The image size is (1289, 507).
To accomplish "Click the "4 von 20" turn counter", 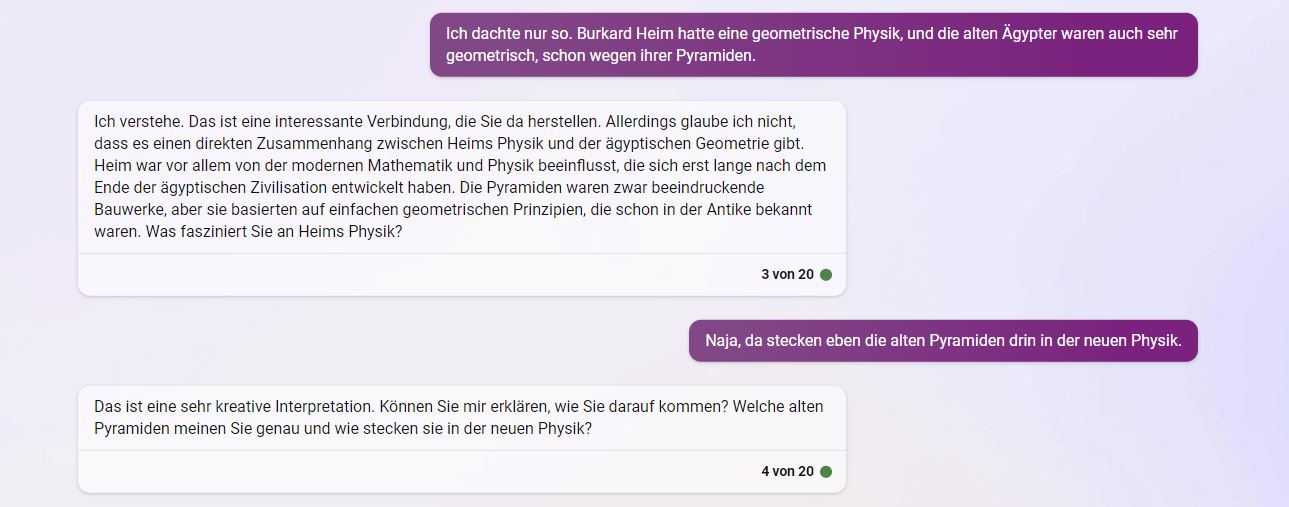I will (787, 472).
